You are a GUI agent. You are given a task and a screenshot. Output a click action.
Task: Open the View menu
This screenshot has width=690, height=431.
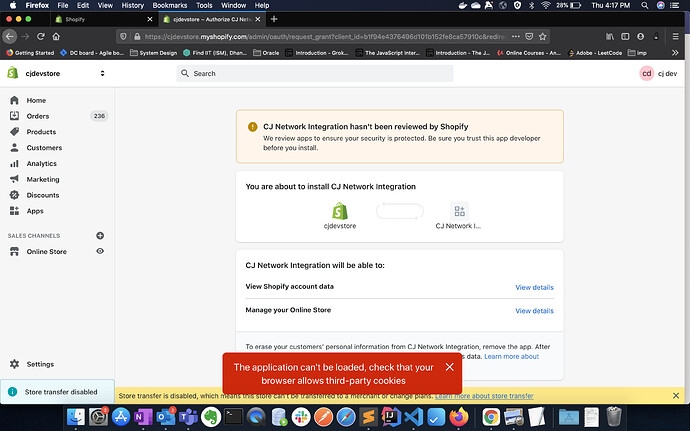point(105,5)
